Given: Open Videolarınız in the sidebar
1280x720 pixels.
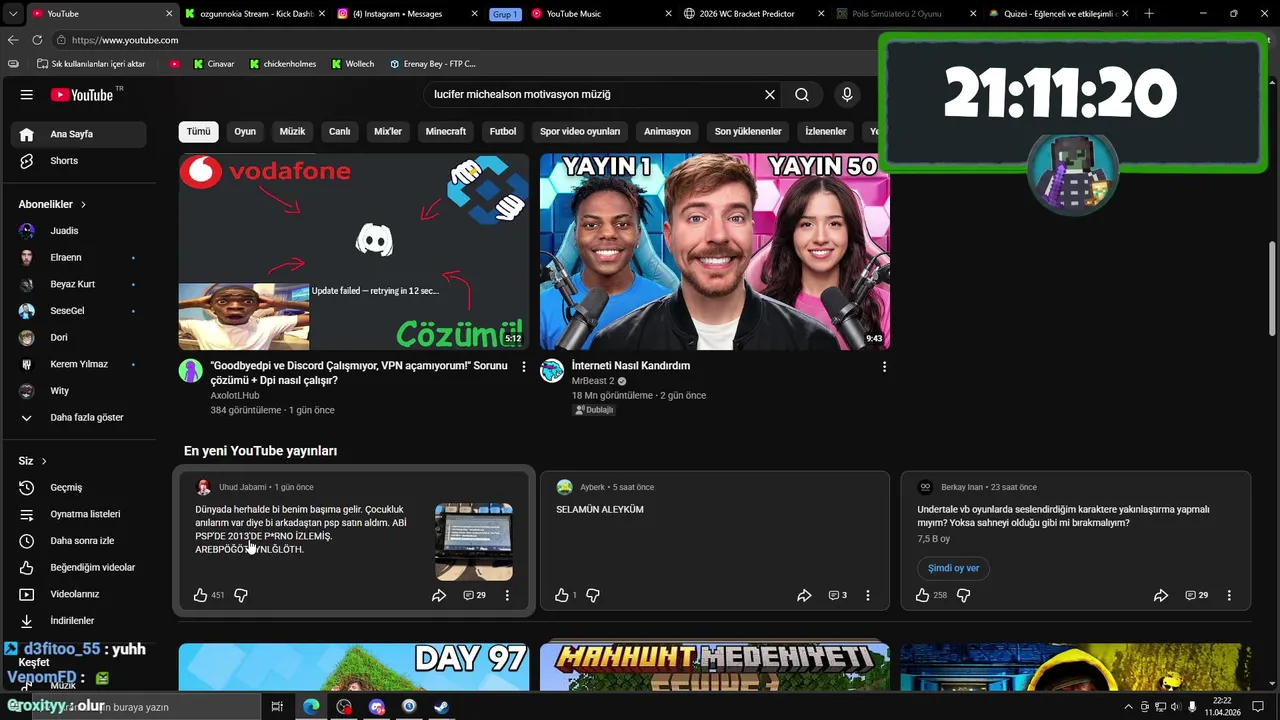Looking at the screenshot, I should [79, 594].
